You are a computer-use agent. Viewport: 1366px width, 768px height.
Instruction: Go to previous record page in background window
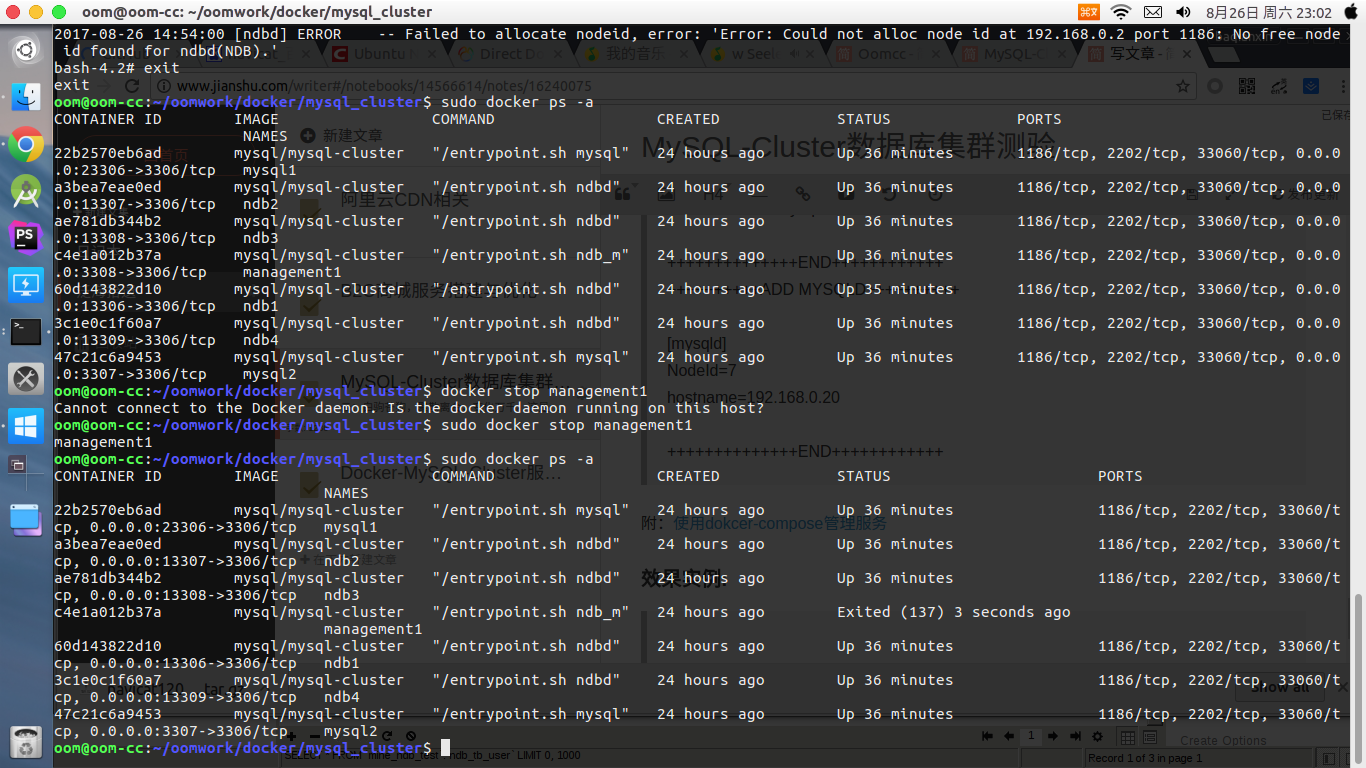pyautogui.click(x=1010, y=736)
